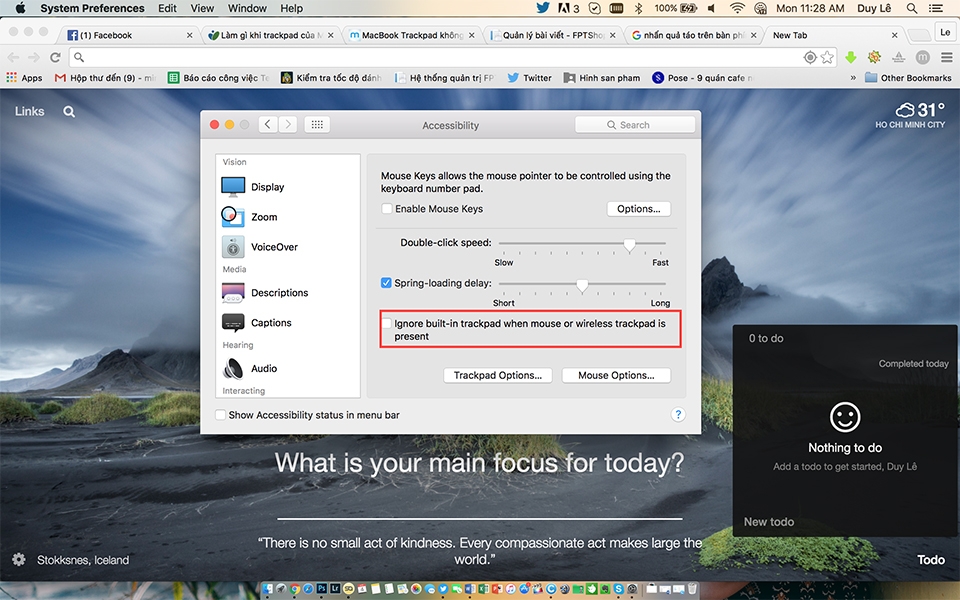
Task: Bookmark this page with the star icon
Action: click(x=827, y=57)
